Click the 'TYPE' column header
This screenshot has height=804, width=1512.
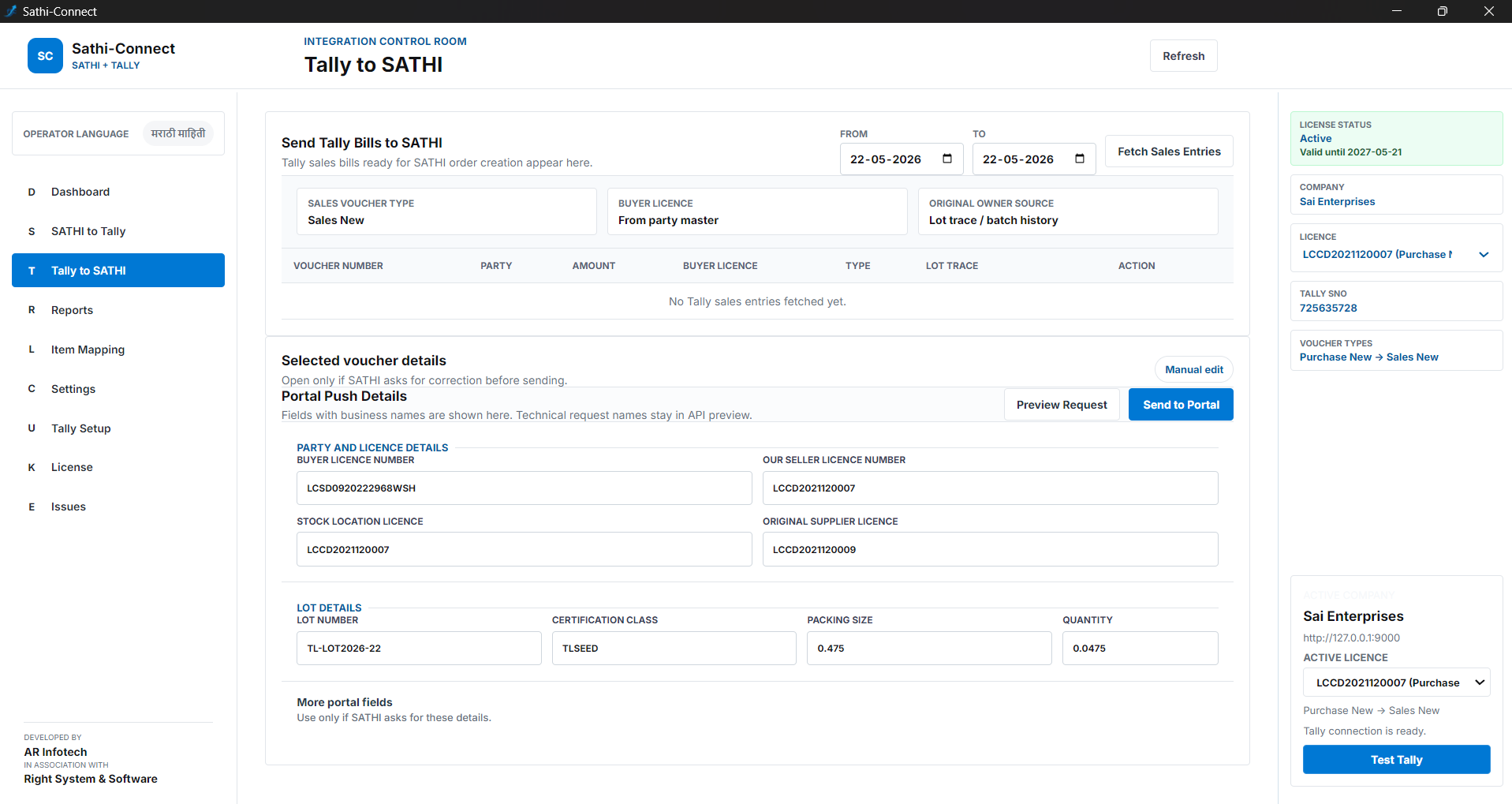[x=857, y=266]
